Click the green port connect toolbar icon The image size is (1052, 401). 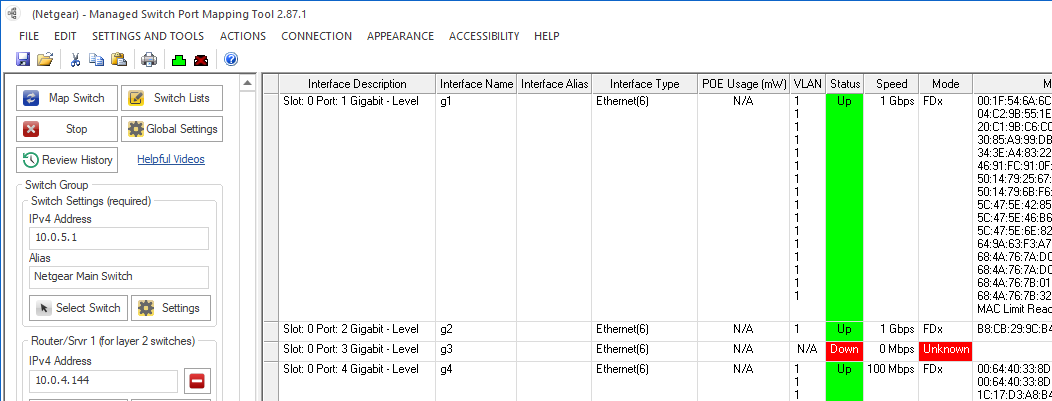pos(178,60)
